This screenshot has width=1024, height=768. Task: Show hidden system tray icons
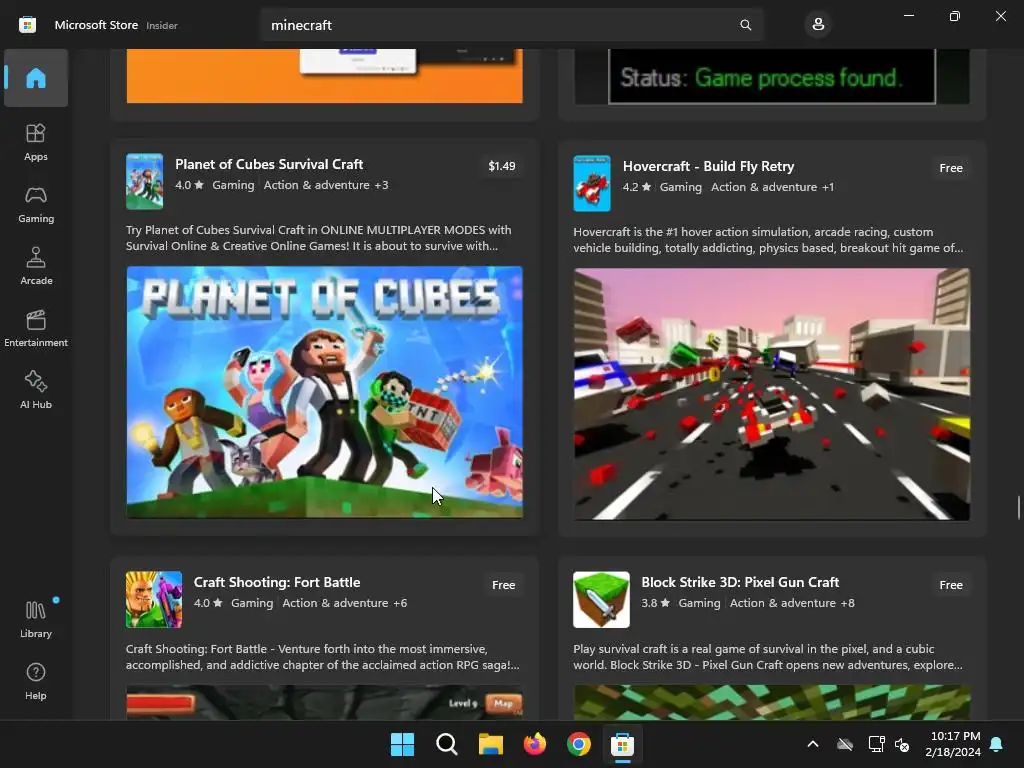813,744
